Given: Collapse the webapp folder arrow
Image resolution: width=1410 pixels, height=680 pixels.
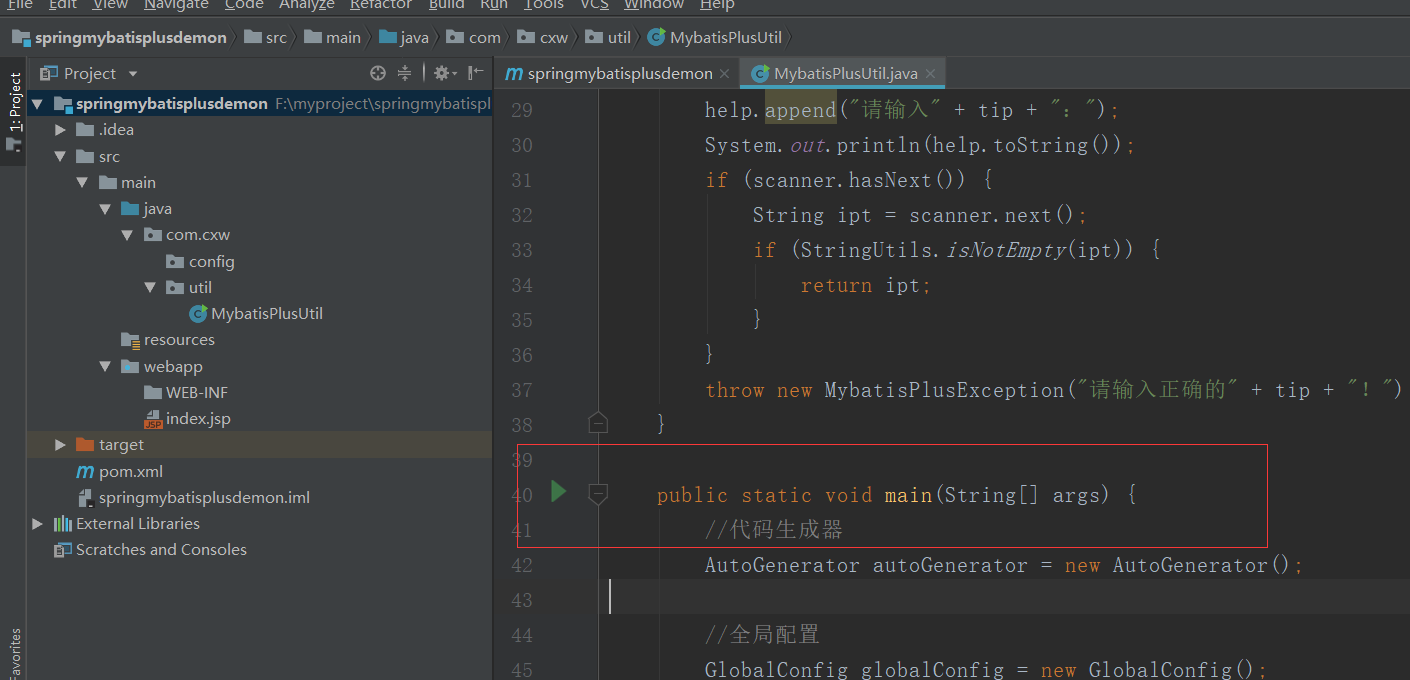Looking at the screenshot, I should pos(105,367).
